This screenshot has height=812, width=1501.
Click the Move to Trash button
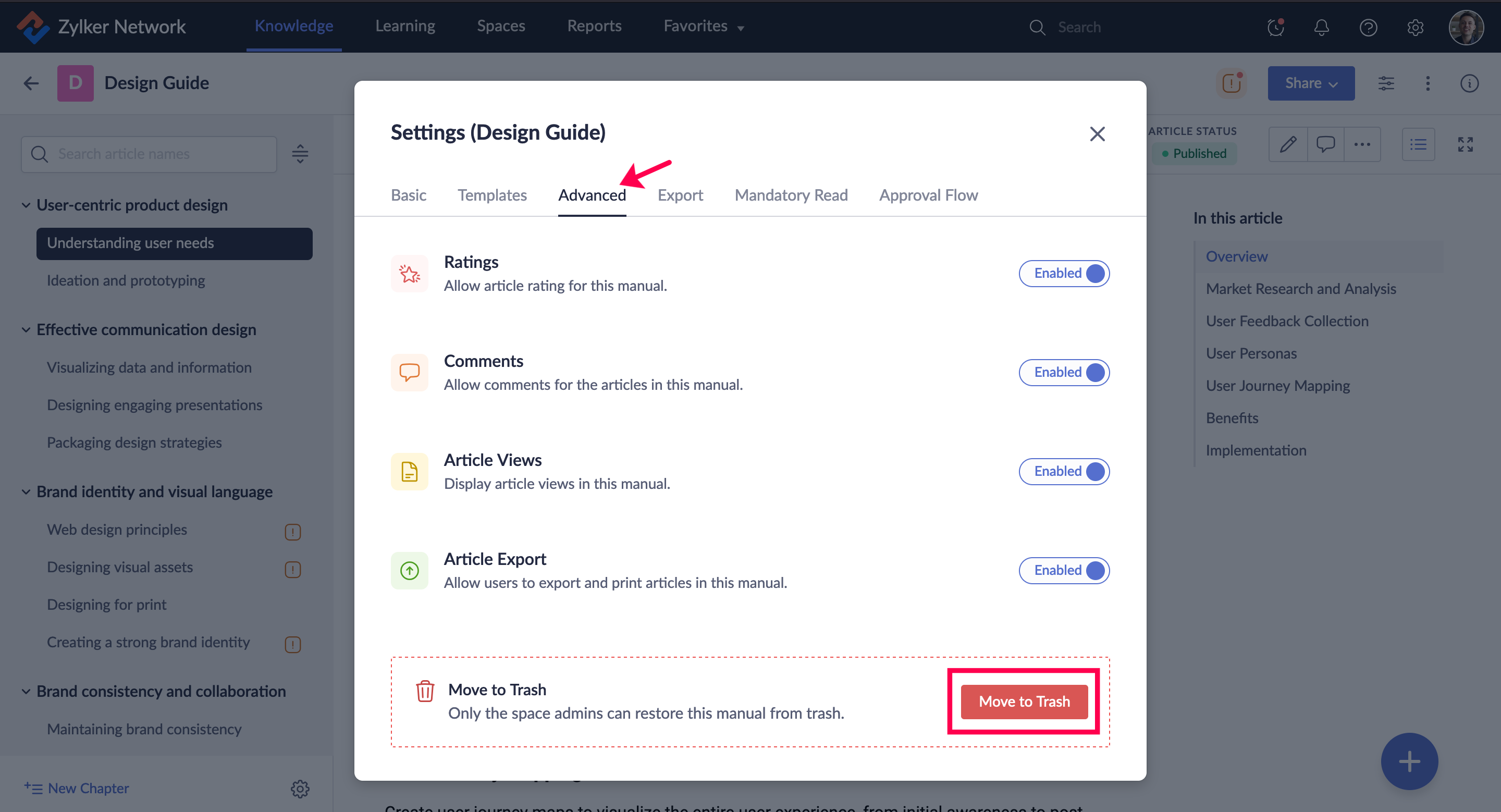(x=1024, y=702)
